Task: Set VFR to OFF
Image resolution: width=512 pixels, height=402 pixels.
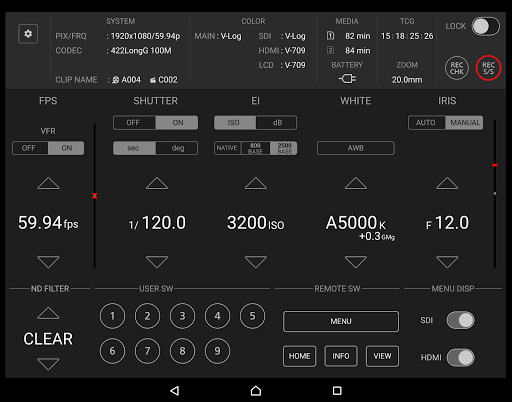Action: [x=30, y=148]
